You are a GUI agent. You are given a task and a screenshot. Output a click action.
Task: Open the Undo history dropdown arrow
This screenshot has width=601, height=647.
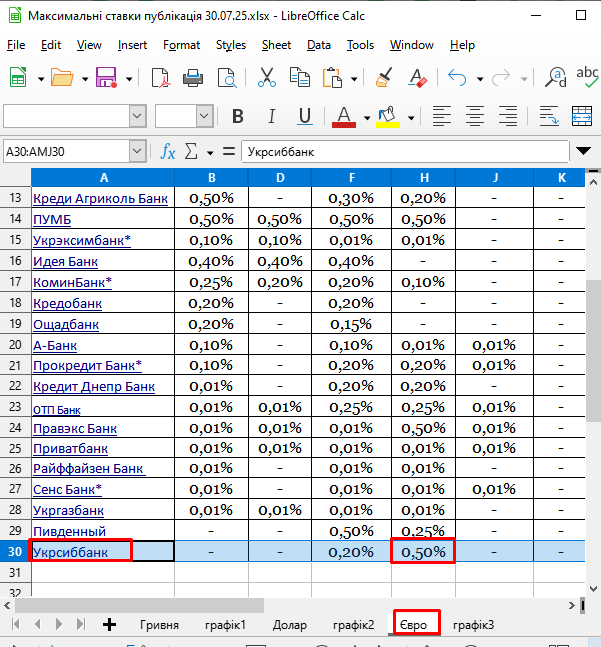480,79
